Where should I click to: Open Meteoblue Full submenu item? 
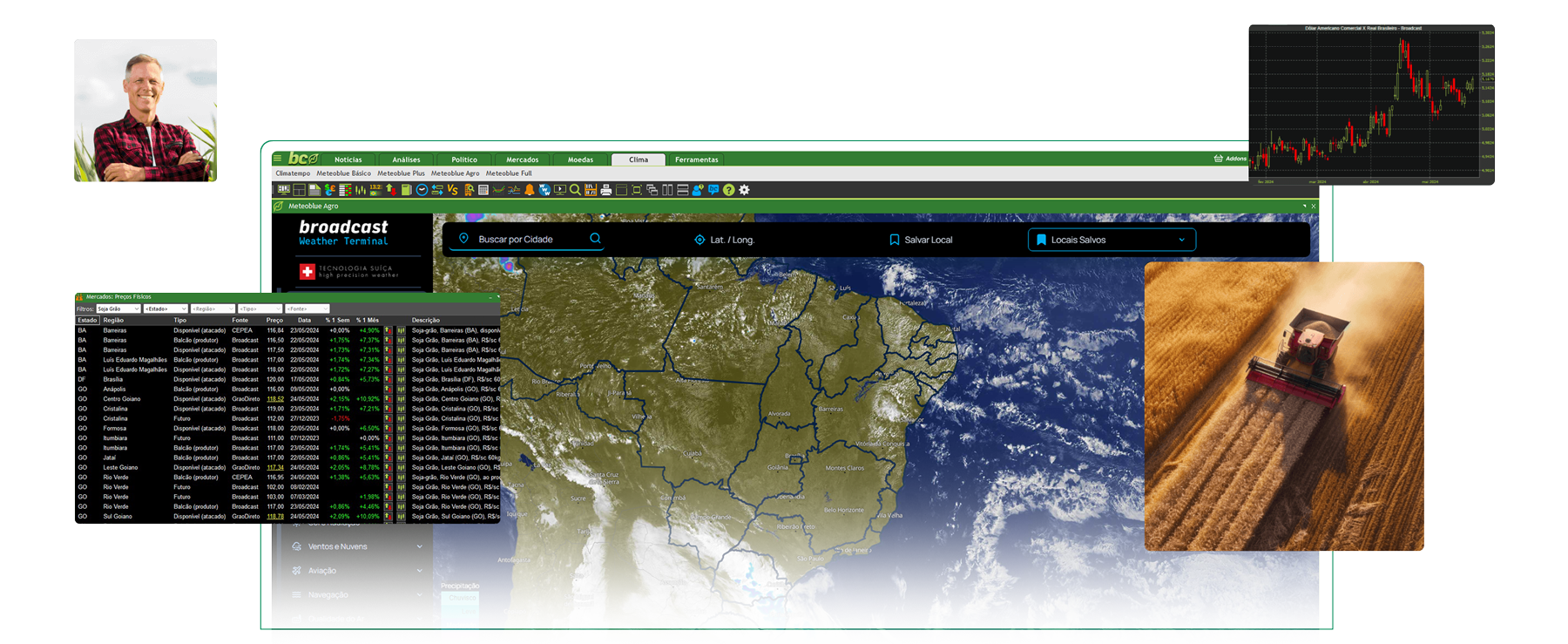point(509,173)
